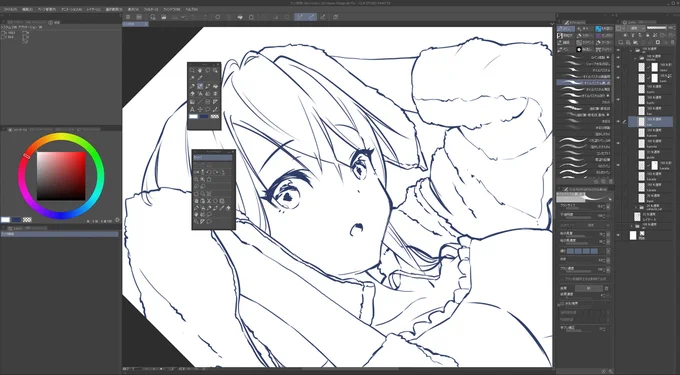Open the ヘルプ (Help) menu
Viewport: 680px width, 375px height.
tap(192, 9)
